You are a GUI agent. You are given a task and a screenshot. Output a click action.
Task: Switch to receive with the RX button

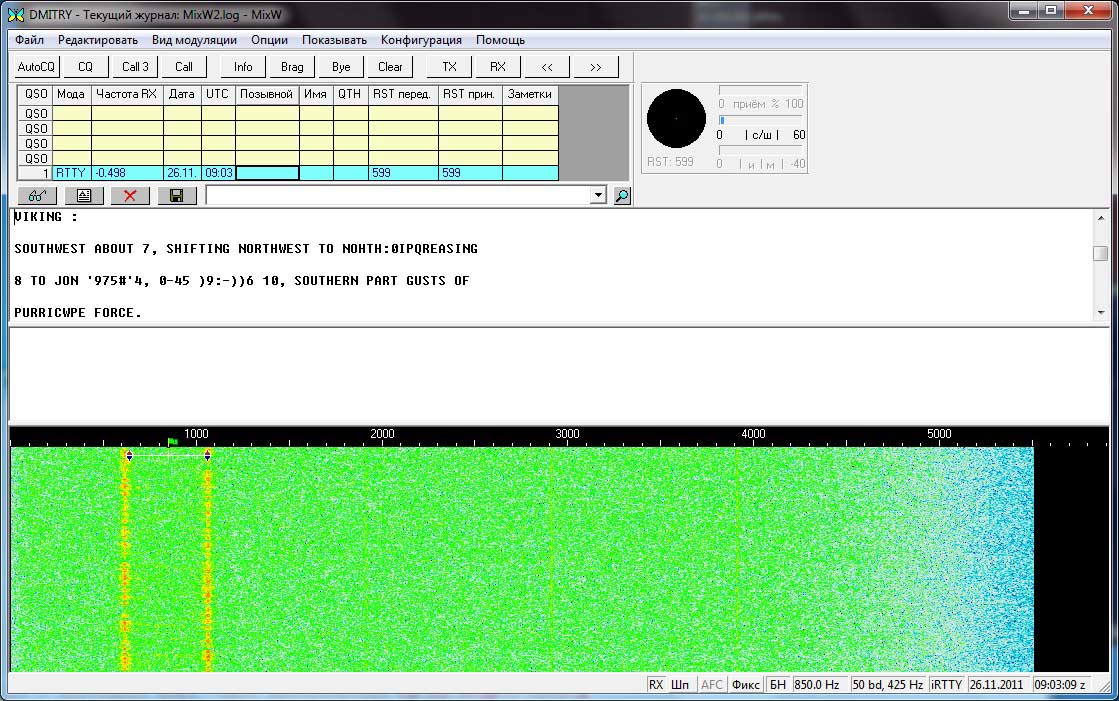click(498, 67)
